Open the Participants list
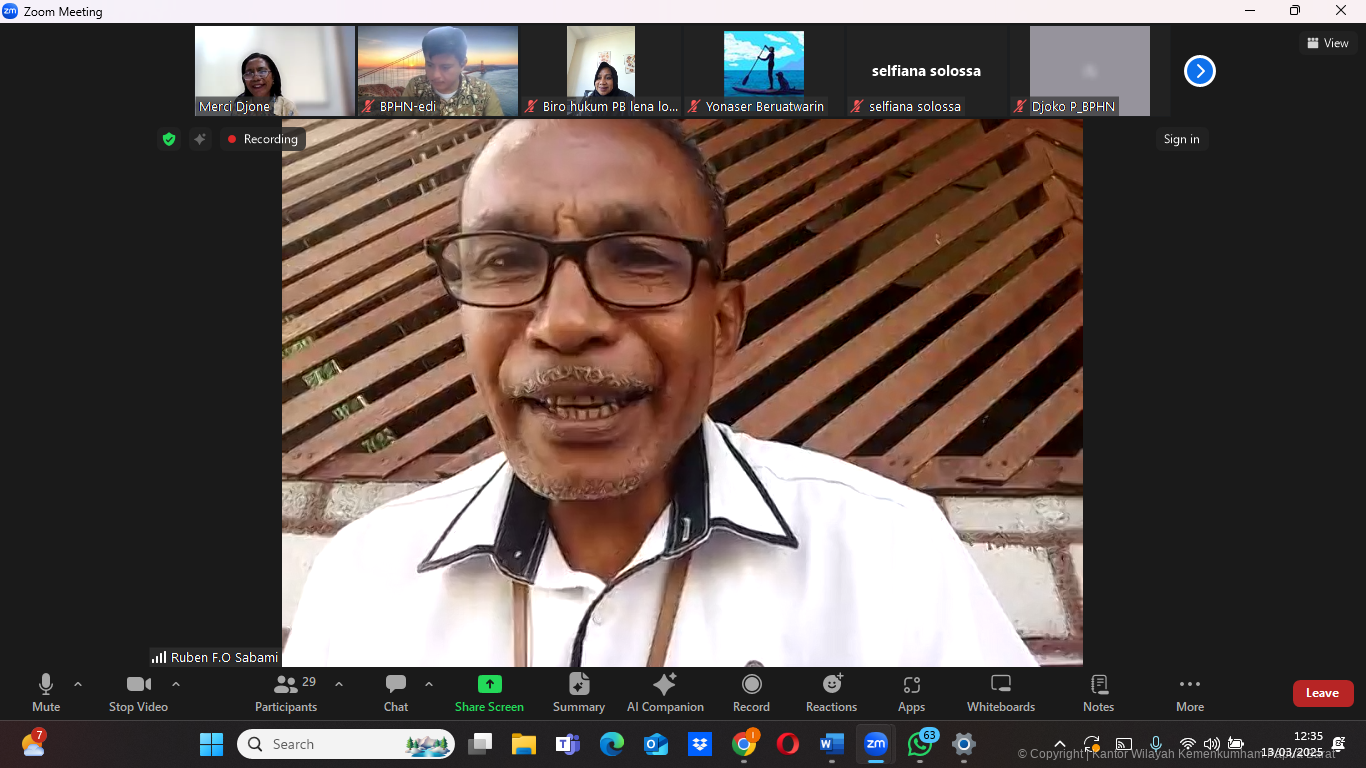 [286, 692]
